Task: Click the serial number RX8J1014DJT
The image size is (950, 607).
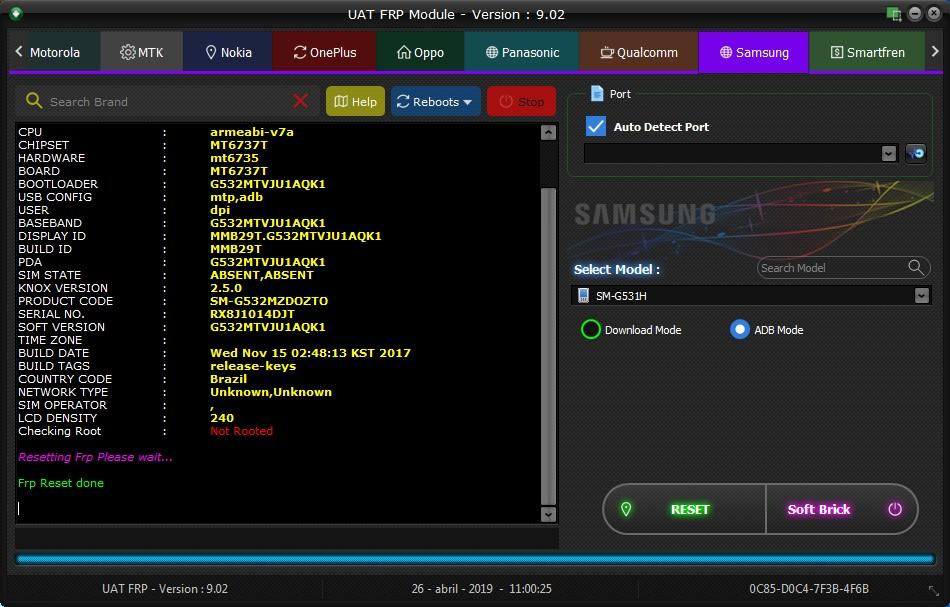Action: point(252,314)
